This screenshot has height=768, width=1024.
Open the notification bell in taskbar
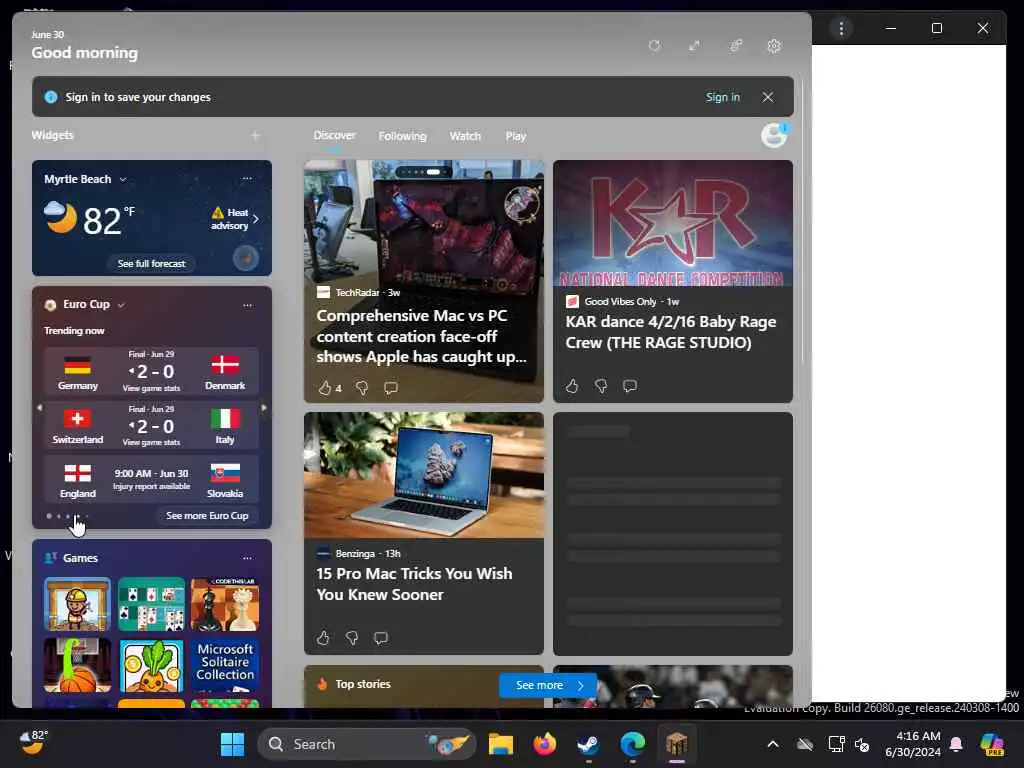(956, 744)
